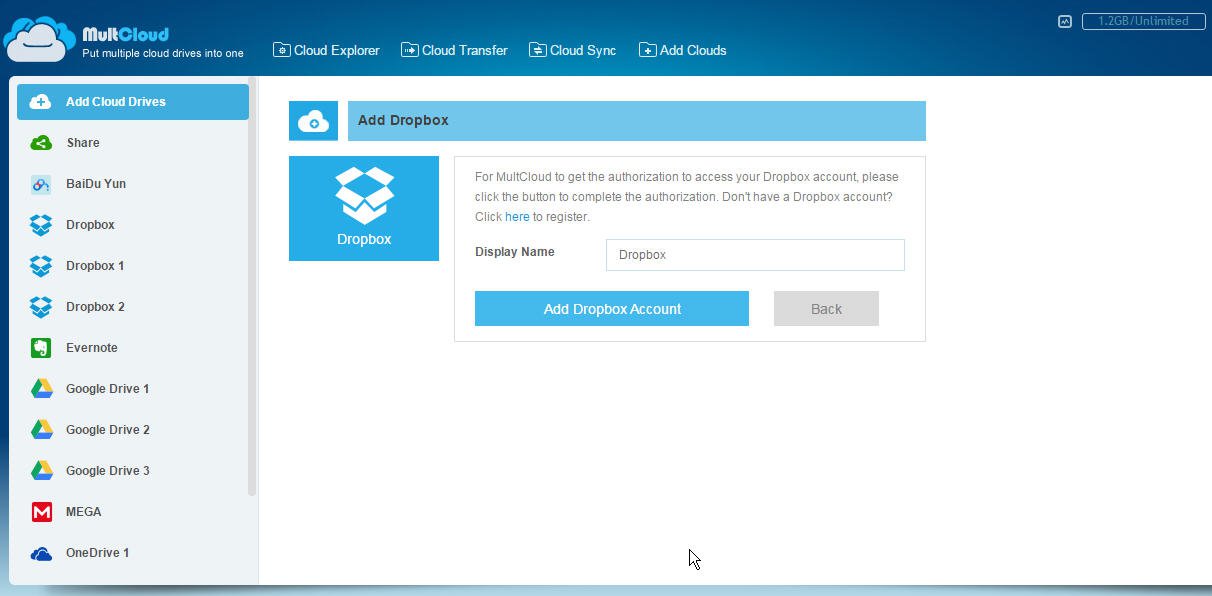Open Cloud Sync from the top navigation
The width and height of the screenshot is (1212, 596).
pyautogui.click(x=573, y=50)
